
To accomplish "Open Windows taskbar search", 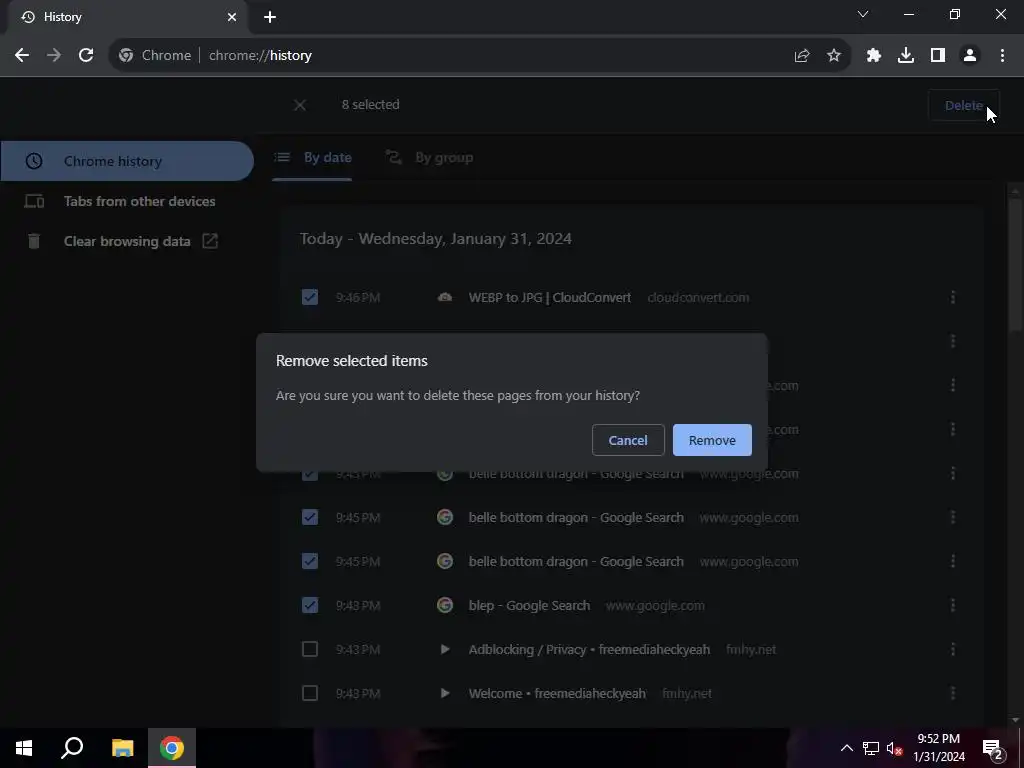I will coord(72,748).
